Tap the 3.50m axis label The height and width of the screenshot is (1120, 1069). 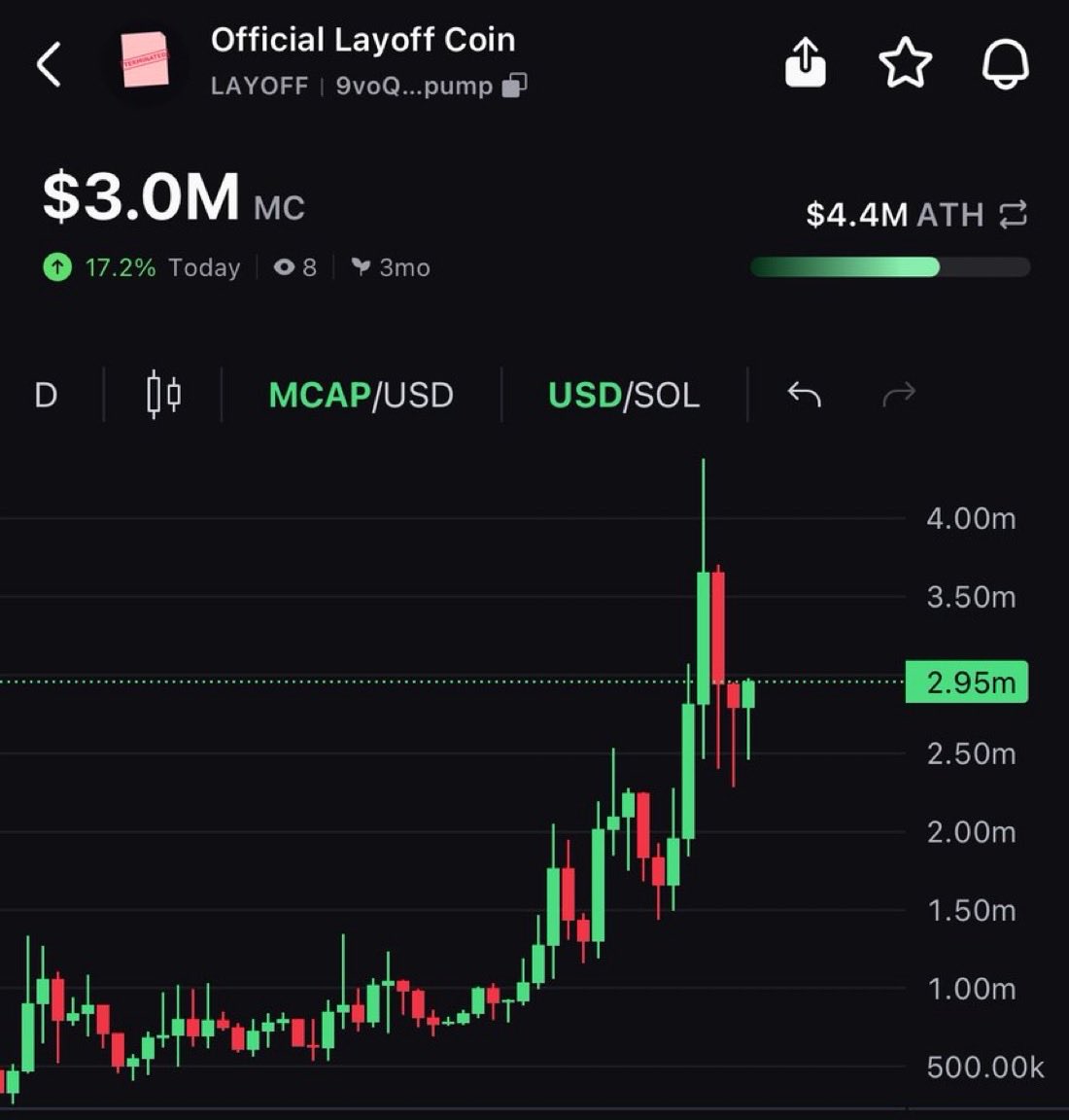pyautogui.click(x=971, y=597)
